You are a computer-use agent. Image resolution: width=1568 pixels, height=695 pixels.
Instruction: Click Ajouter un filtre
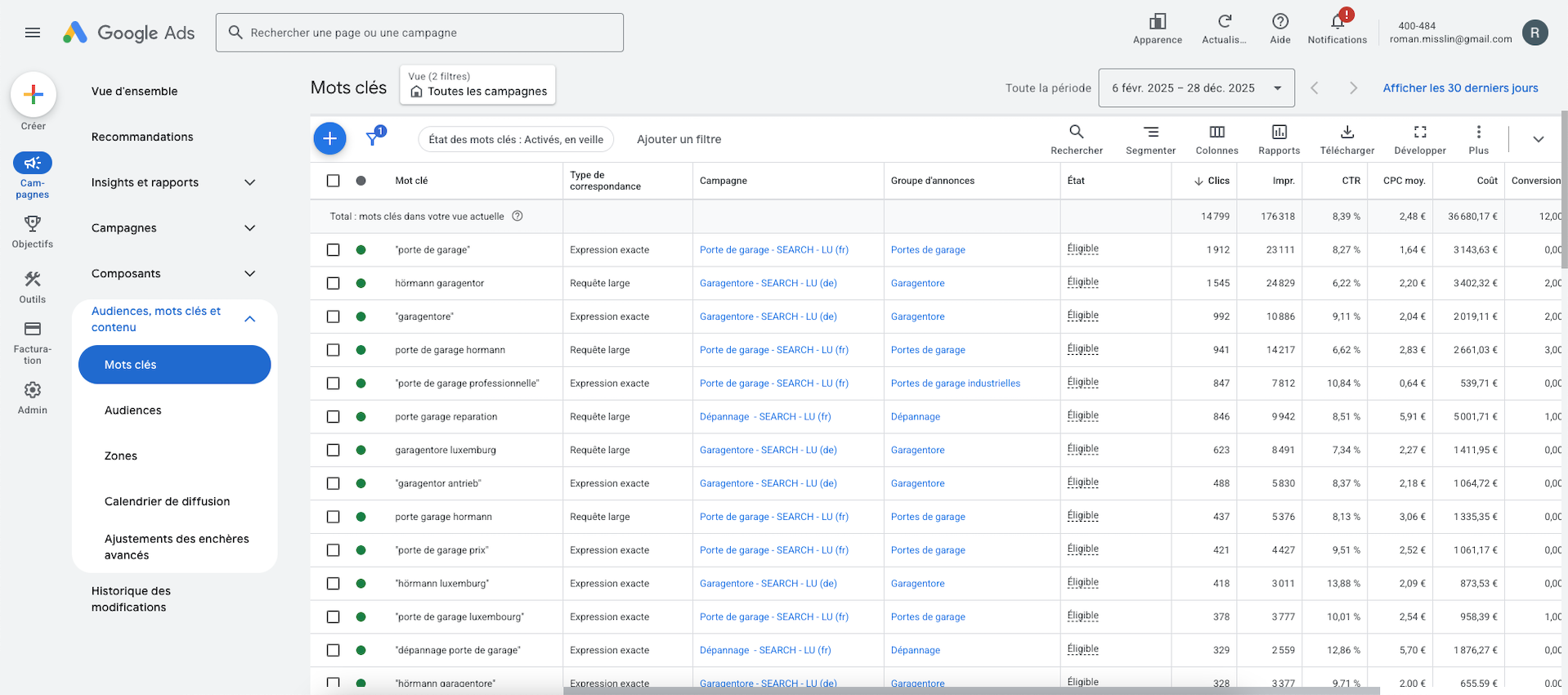pyautogui.click(x=679, y=139)
